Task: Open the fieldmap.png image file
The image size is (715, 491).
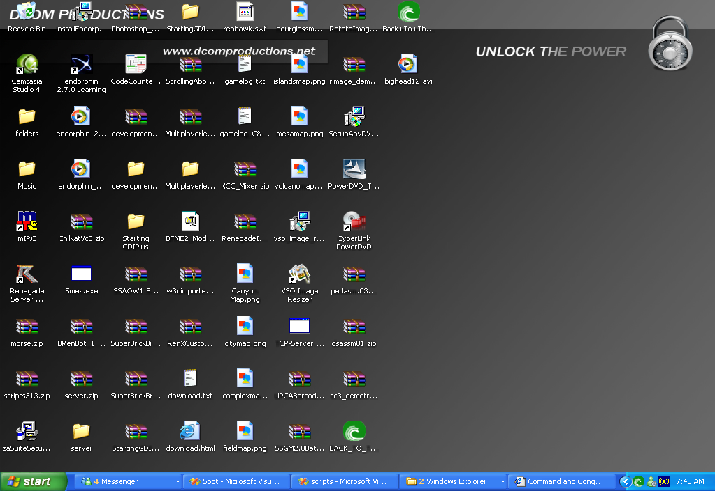Action: pos(244,432)
